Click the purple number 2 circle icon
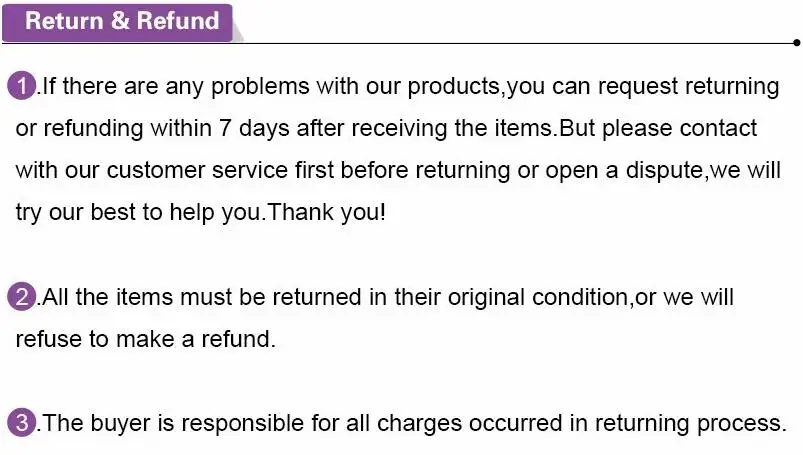803x455 pixels. click(x=22, y=297)
